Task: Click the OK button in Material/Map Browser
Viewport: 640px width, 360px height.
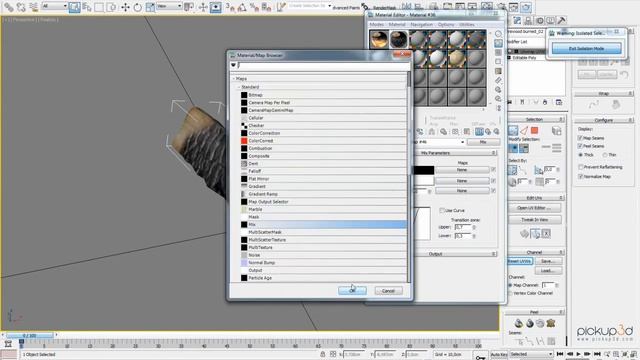Action: pos(352,291)
